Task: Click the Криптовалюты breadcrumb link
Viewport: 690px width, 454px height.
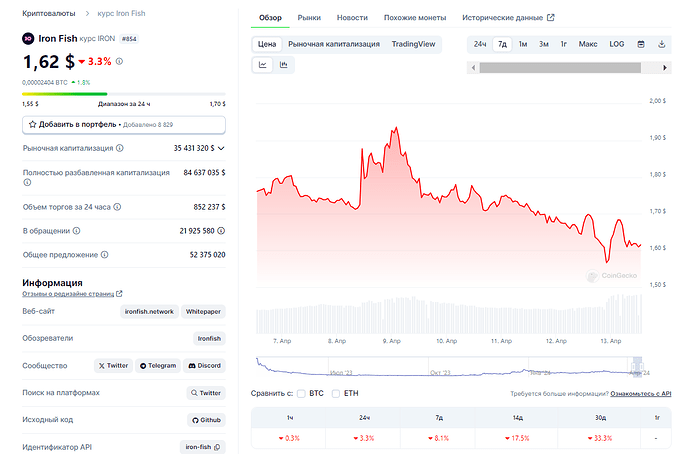Action: [x=49, y=13]
